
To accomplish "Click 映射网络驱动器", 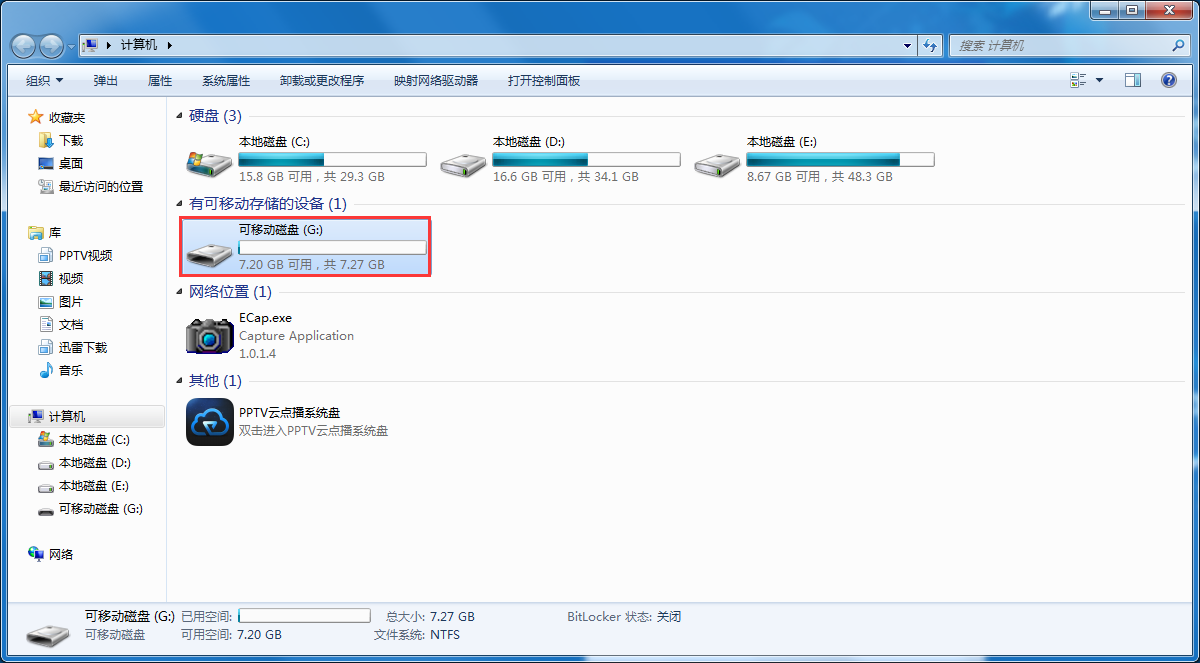I will tap(436, 81).
